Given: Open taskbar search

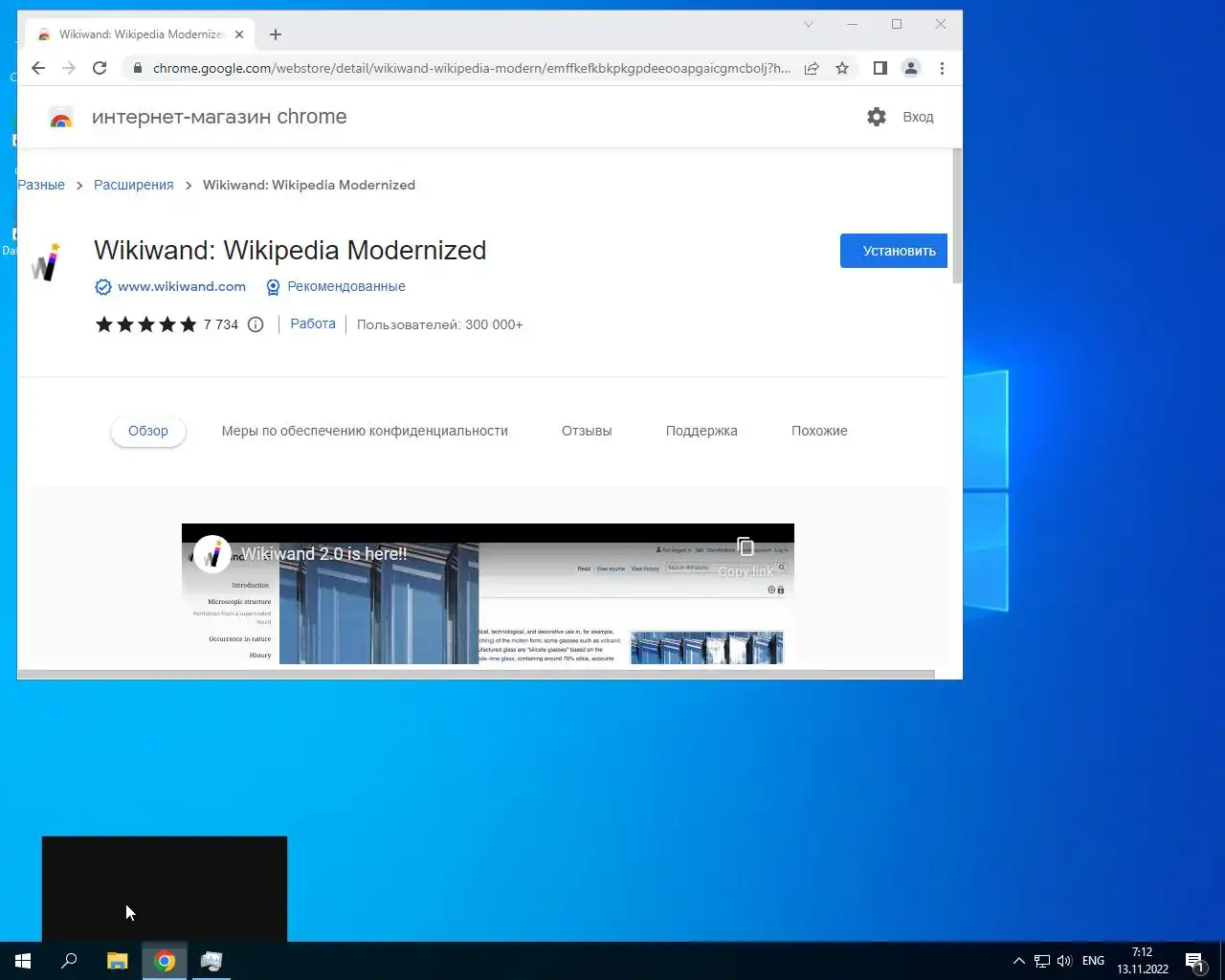Looking at the screenshot, I should (69, 961).
